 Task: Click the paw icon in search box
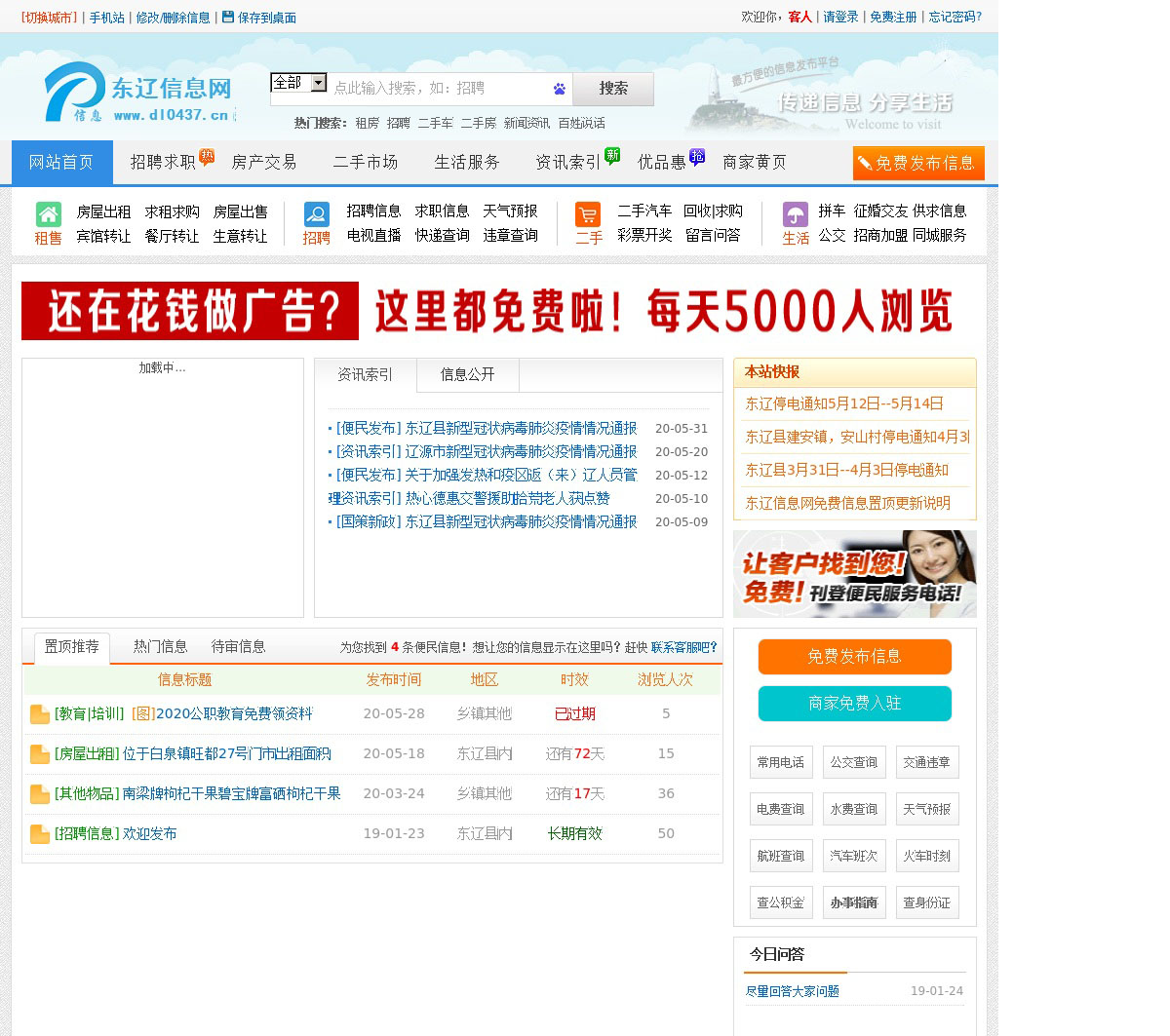coord(559,89)
